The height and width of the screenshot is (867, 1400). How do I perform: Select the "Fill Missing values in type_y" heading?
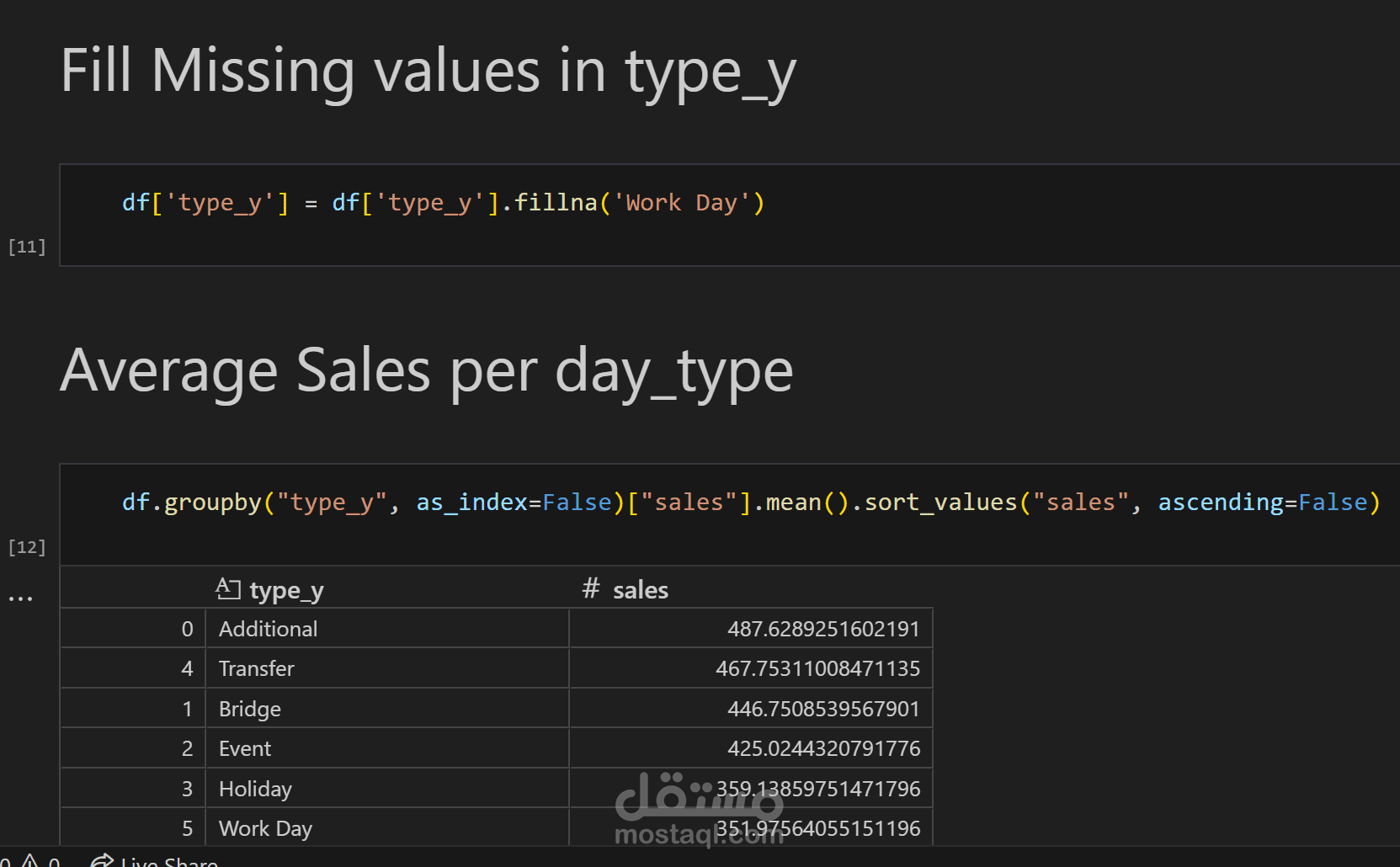click(x=428, y=71)
